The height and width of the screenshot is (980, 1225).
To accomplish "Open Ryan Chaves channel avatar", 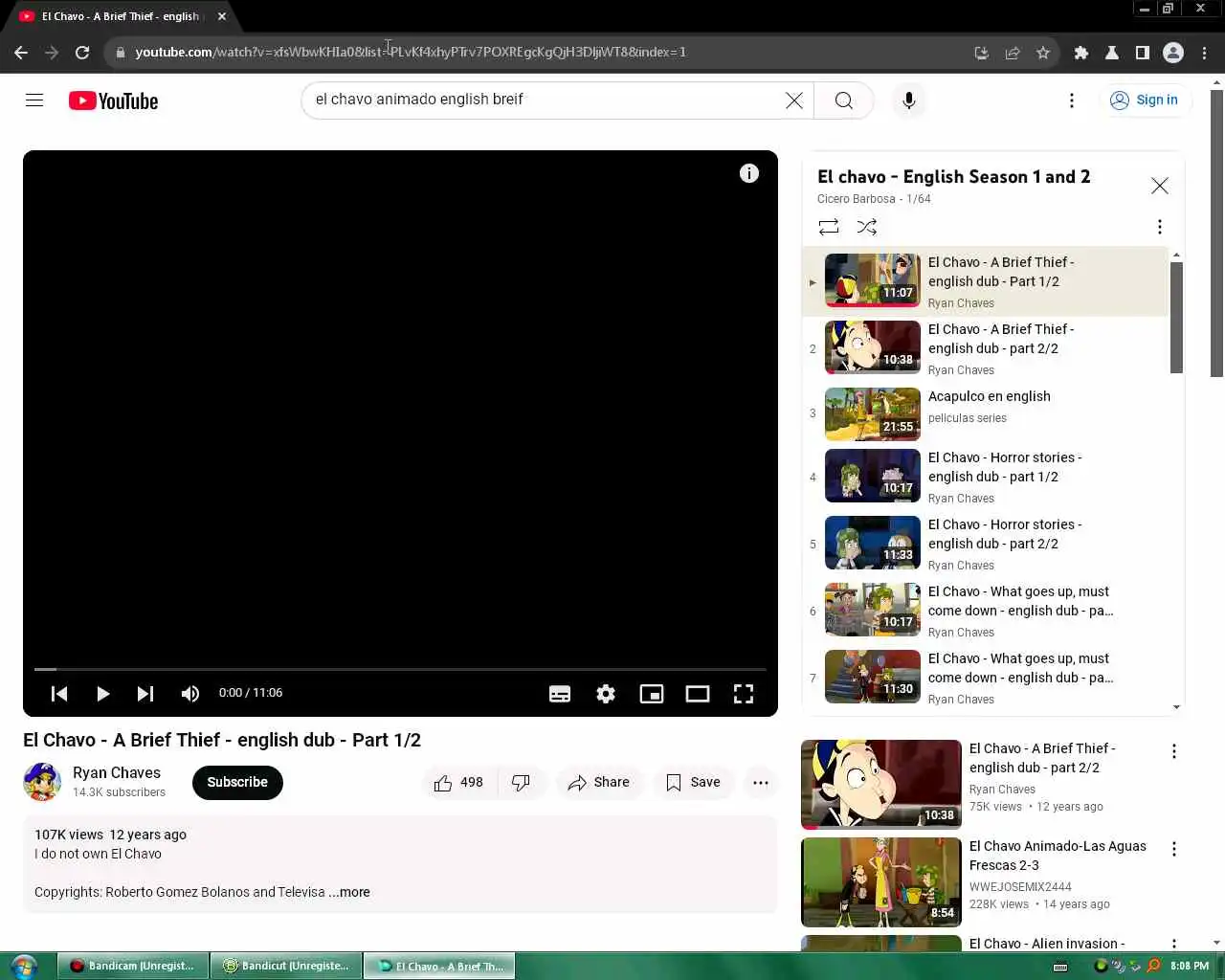I will (x=42, y=782).
